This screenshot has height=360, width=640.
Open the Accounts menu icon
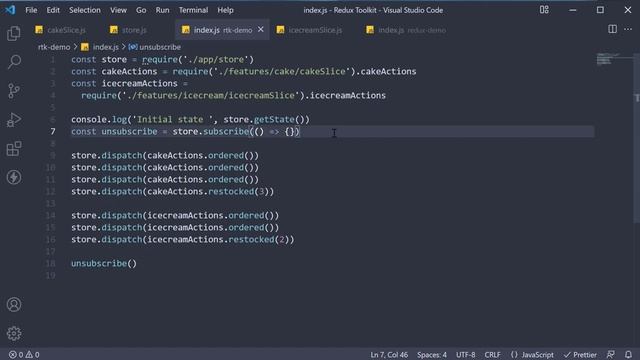[14, 304]
